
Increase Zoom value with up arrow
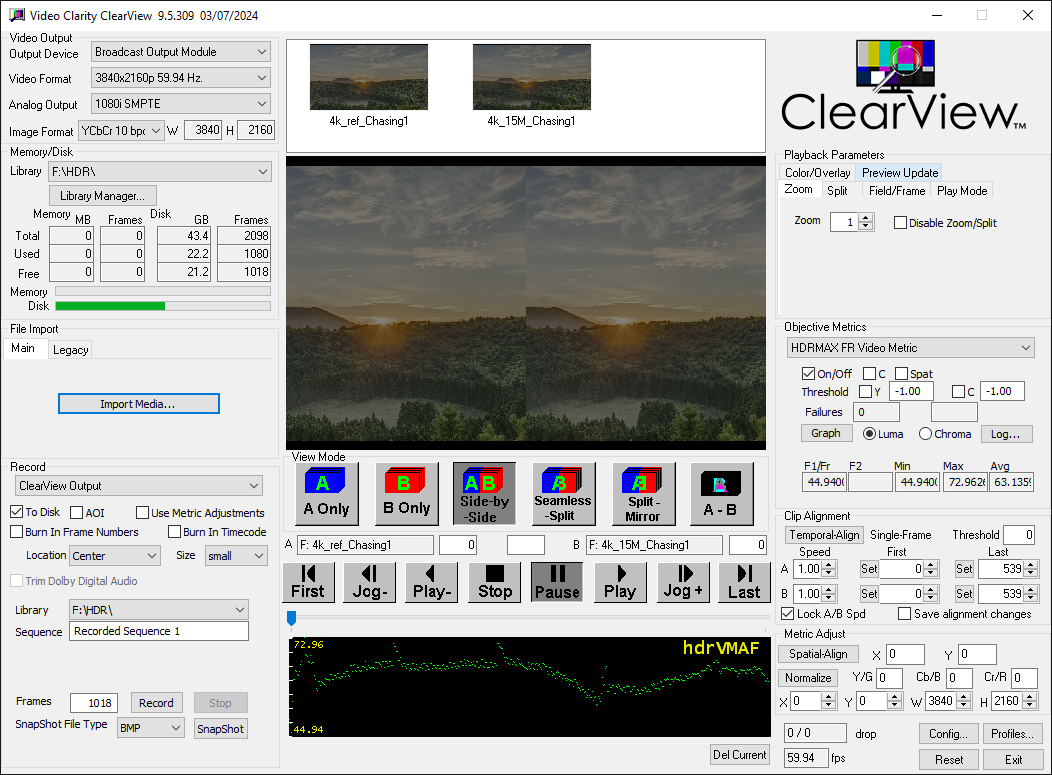point(866,217)
